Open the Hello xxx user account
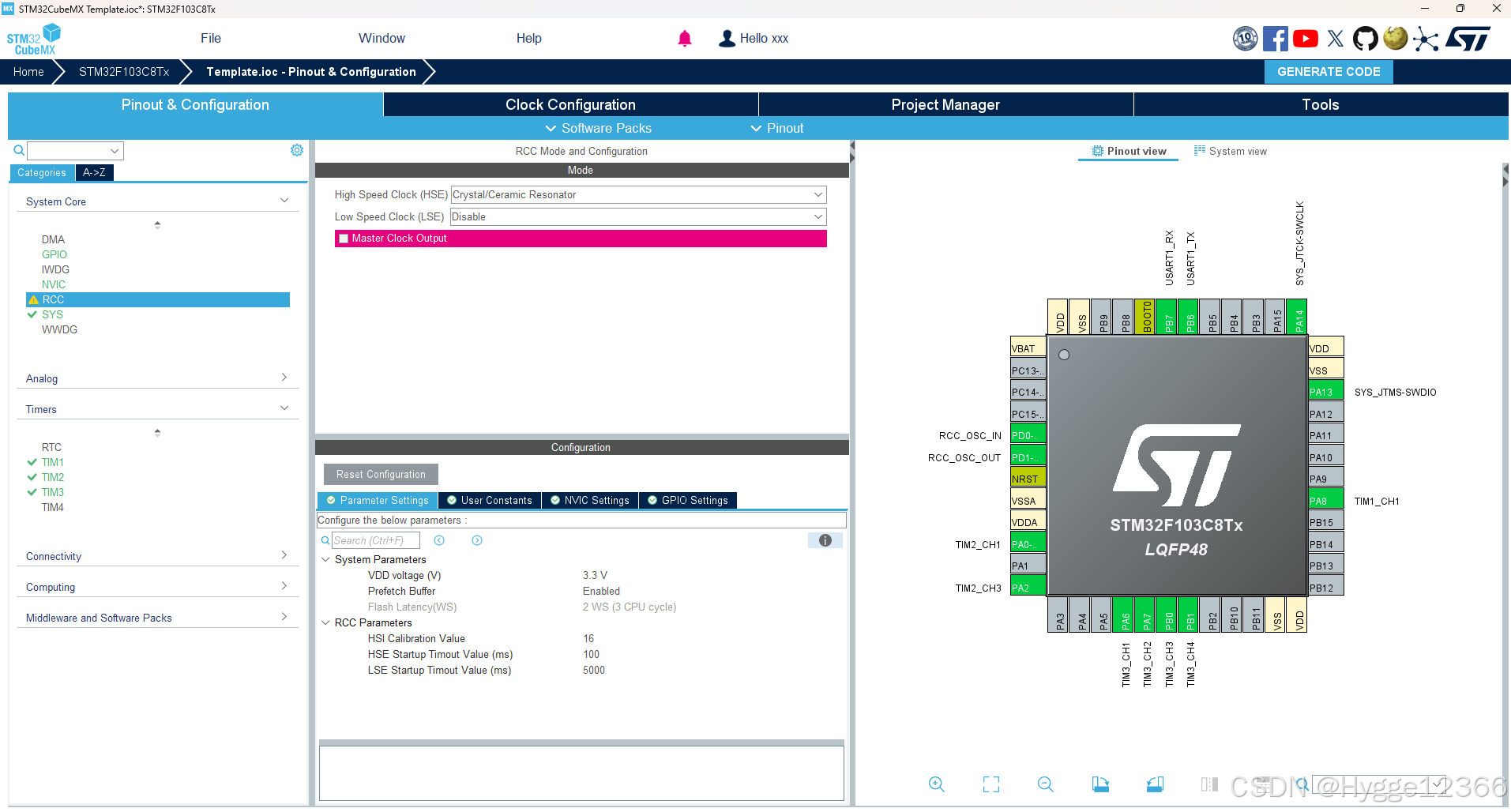Viewport: 1511px width, 812px height. click(754, 38)
